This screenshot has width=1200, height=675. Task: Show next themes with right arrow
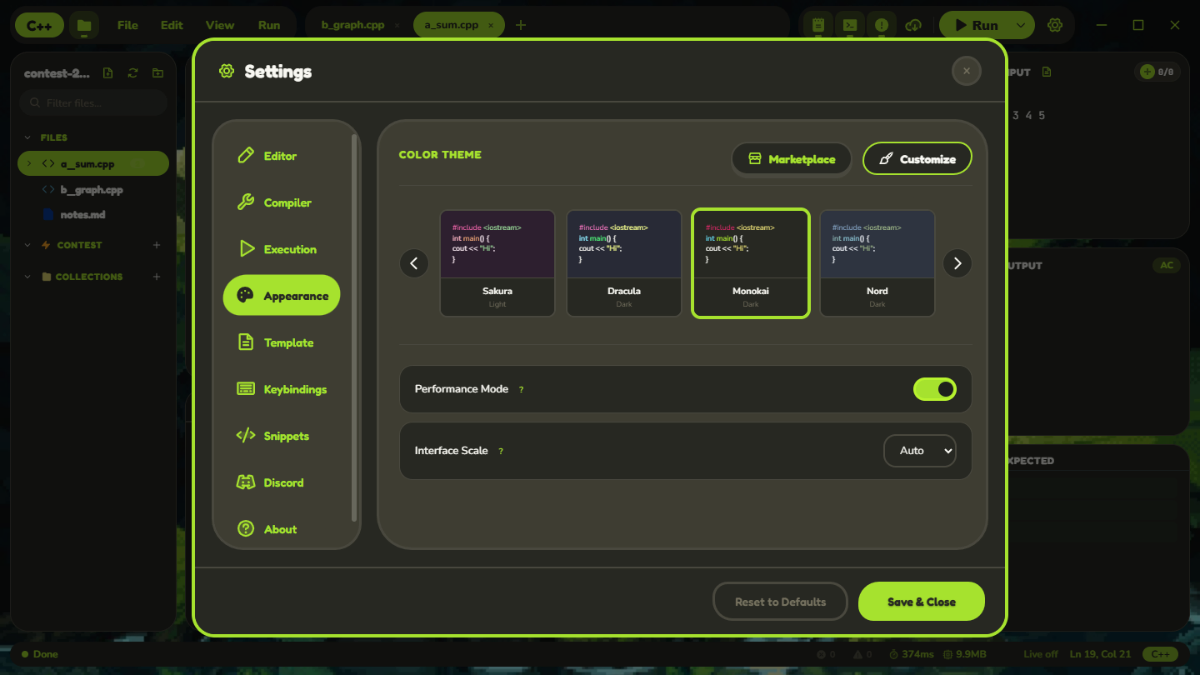[957, 263]
